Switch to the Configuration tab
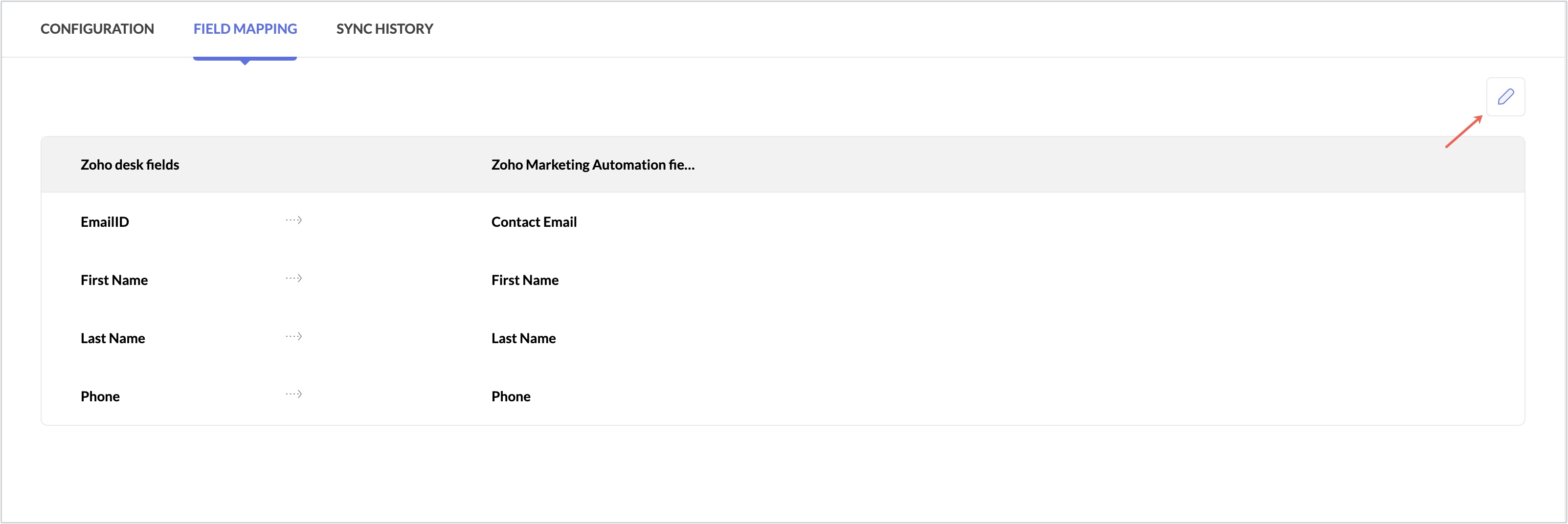The height and width of the screenshot is (524, 1568). click(97, 29)
